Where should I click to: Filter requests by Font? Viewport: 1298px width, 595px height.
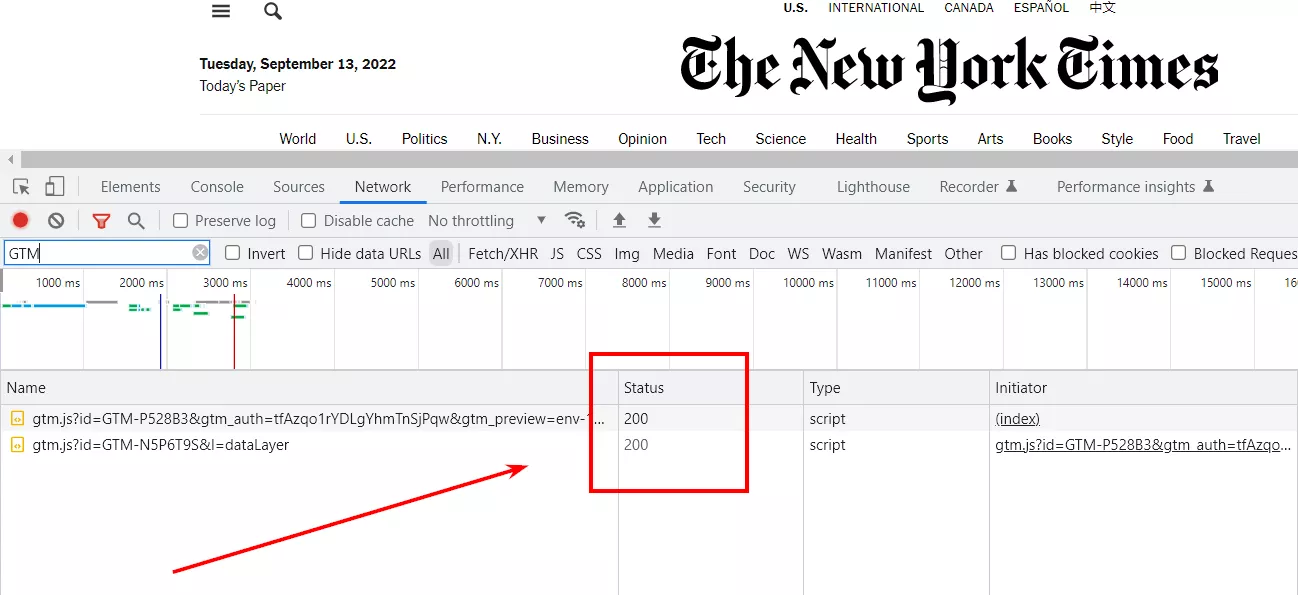pyautogui.click(x=721, y=254)
